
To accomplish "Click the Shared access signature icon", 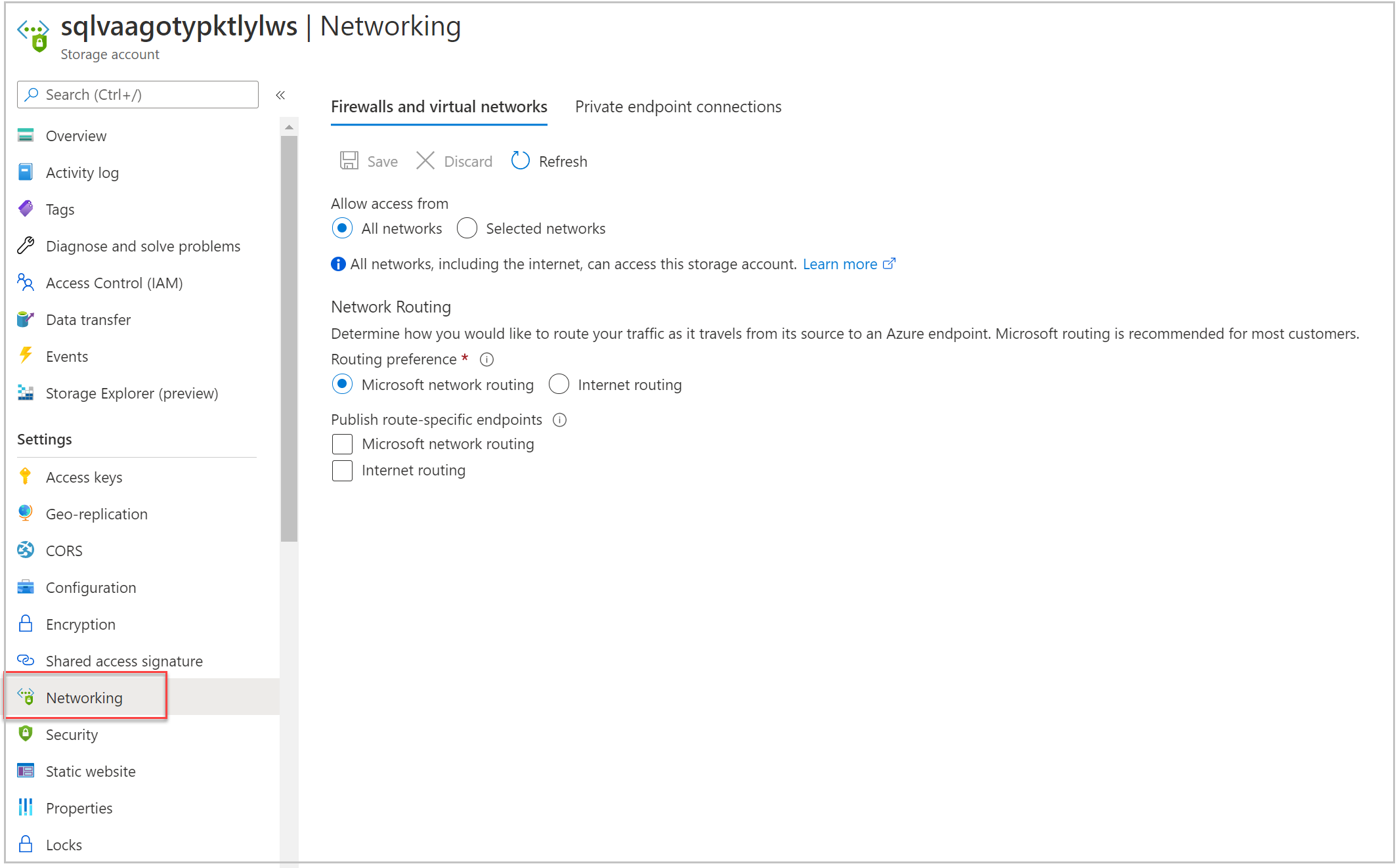I will [x=26, y=661].
